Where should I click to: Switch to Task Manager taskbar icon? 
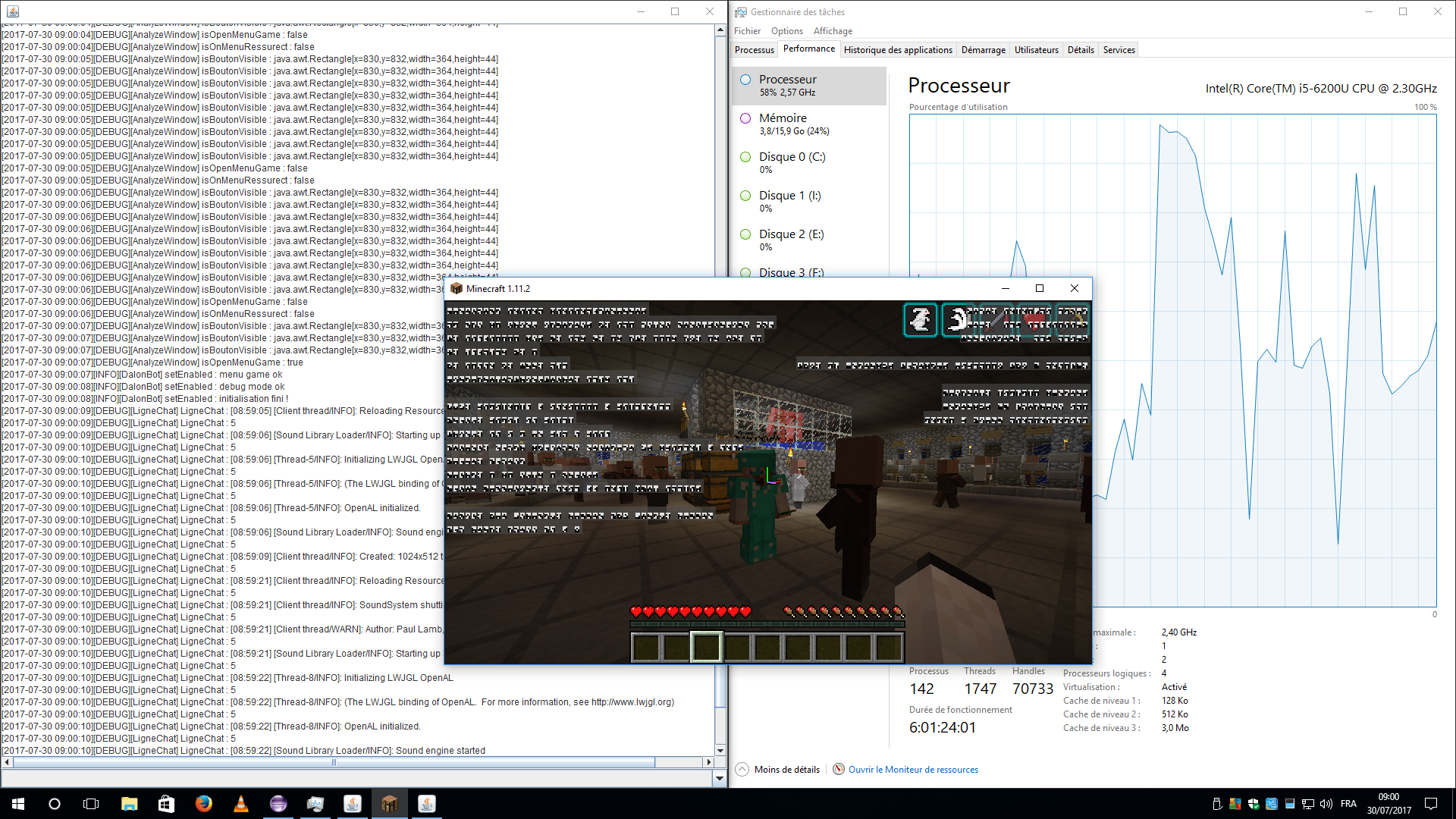[315, 804]
